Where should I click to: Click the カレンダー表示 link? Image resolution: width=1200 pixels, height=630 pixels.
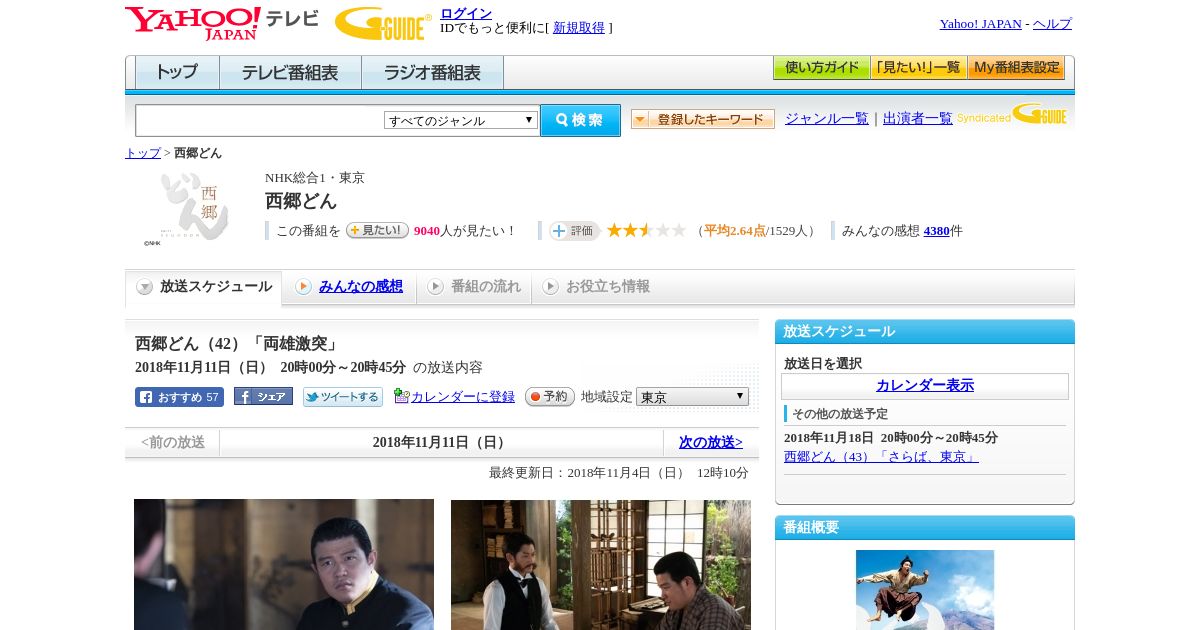click(x=925, y=385)
